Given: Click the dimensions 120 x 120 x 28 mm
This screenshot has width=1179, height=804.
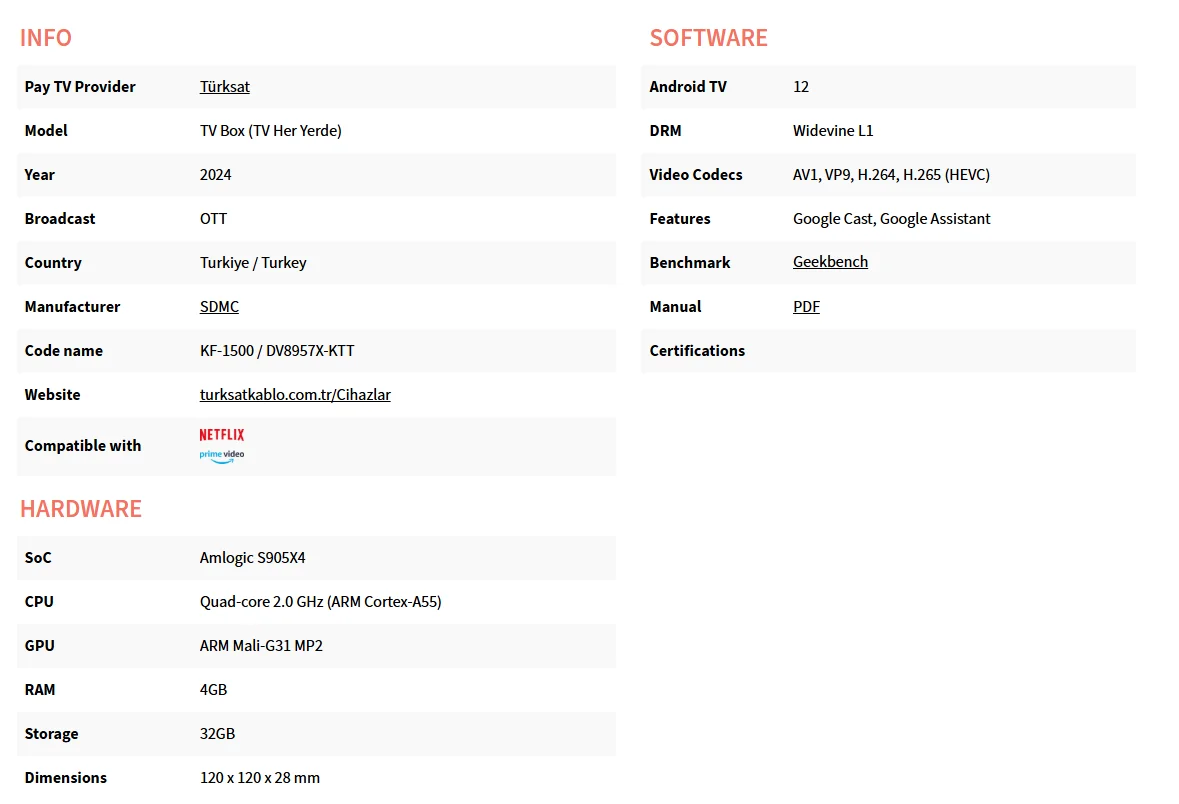Looking at the screenshot, I should coord(259,778).
